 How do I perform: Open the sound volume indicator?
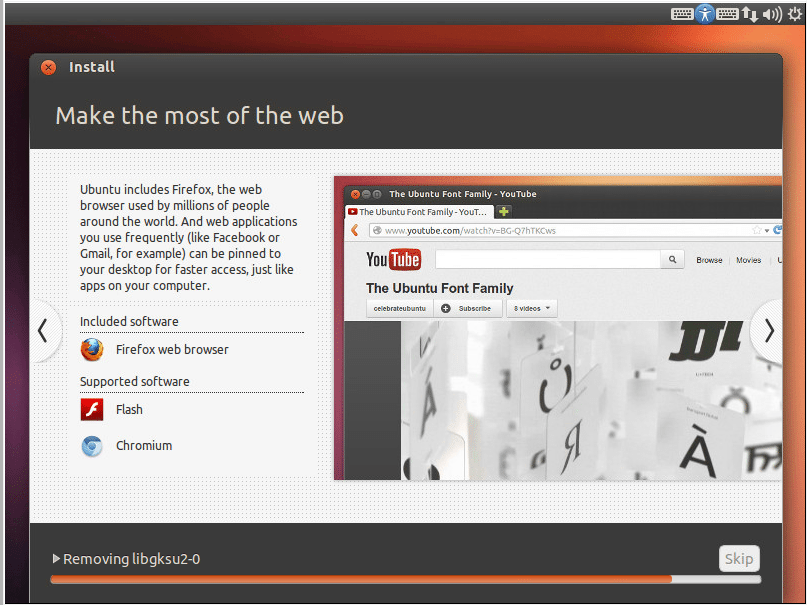[772, 14]
